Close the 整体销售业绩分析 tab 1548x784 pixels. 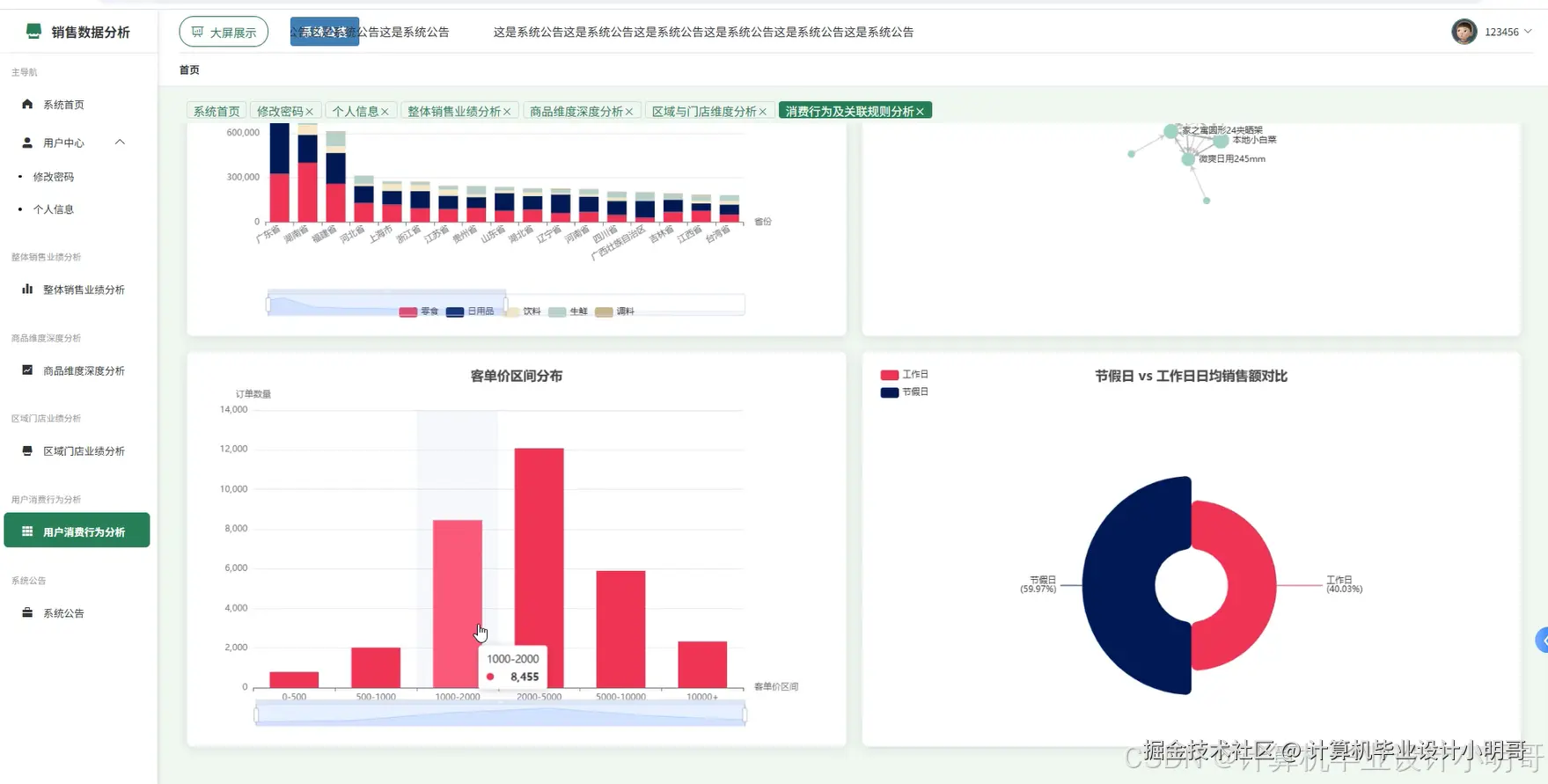pos(507,112)
